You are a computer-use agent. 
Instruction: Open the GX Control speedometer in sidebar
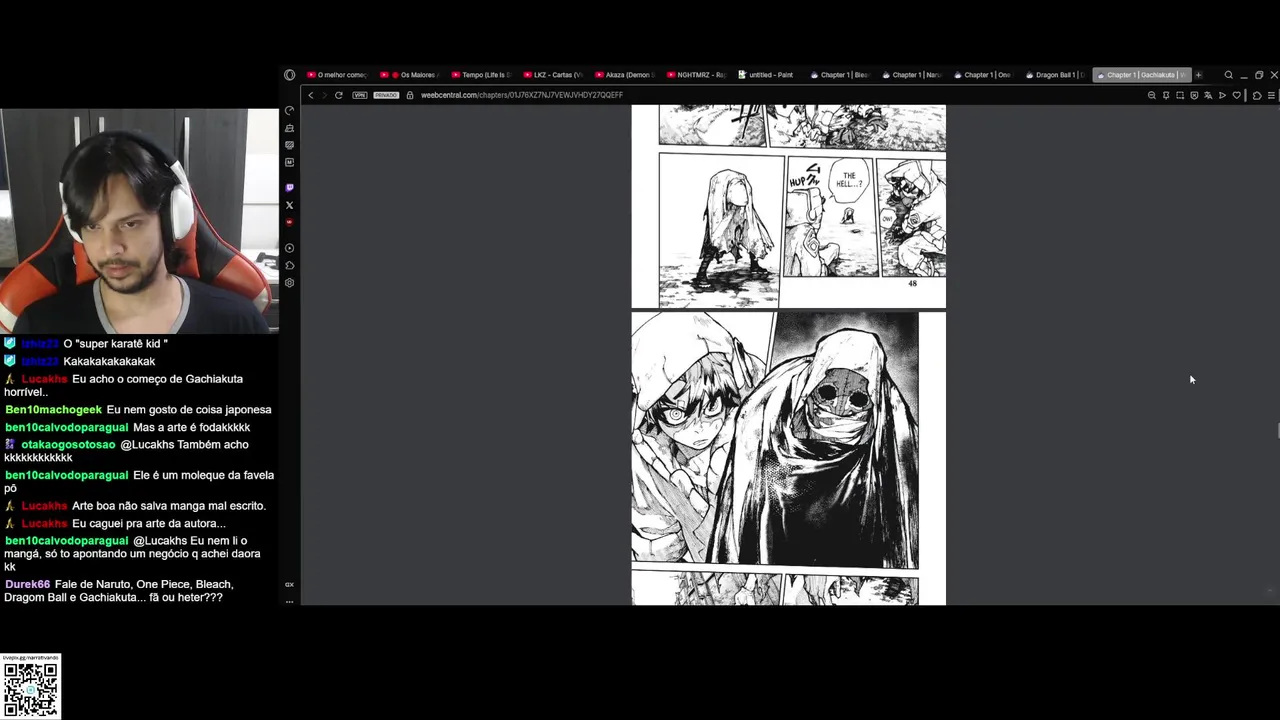click(x=289, y=111)
